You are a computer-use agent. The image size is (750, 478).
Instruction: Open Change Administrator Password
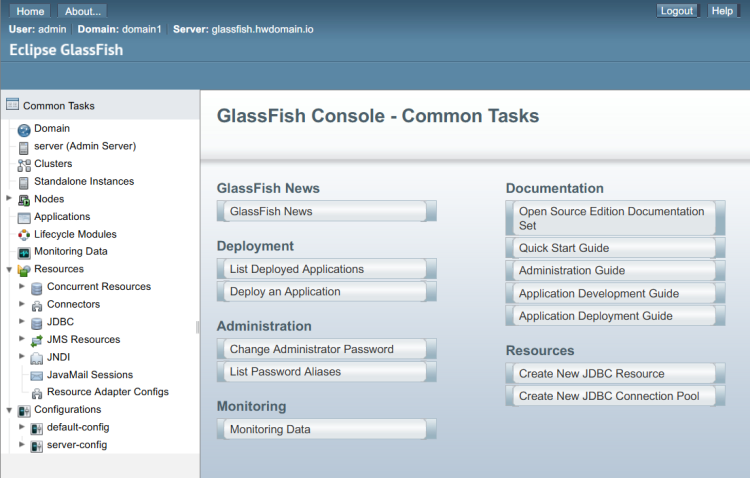[326, 349]
